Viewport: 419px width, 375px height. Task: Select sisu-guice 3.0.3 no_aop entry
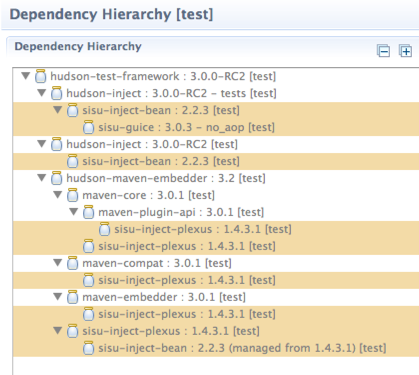pyautogui.click(x=186, y=127)
